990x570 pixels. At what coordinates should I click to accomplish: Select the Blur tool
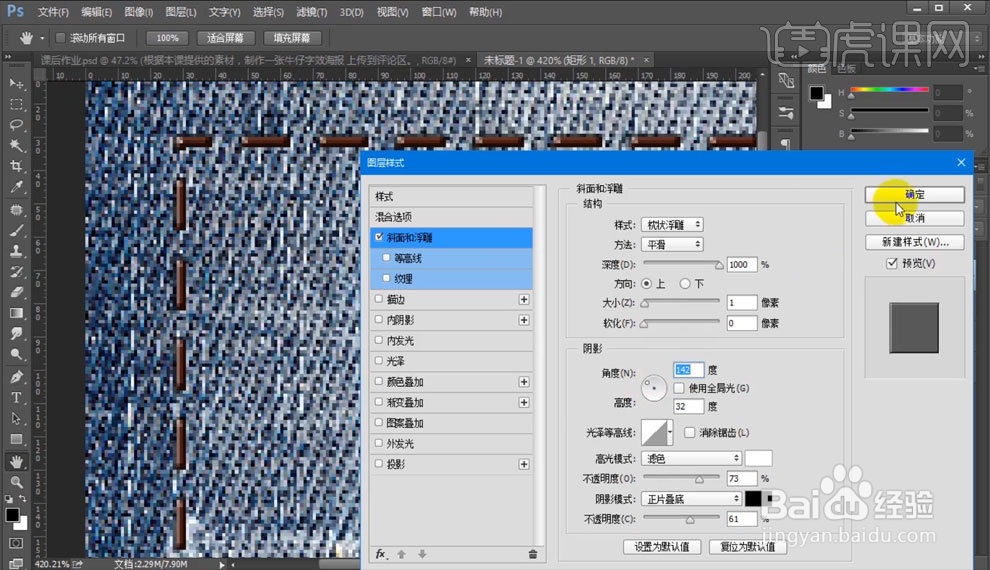(16, 335)
